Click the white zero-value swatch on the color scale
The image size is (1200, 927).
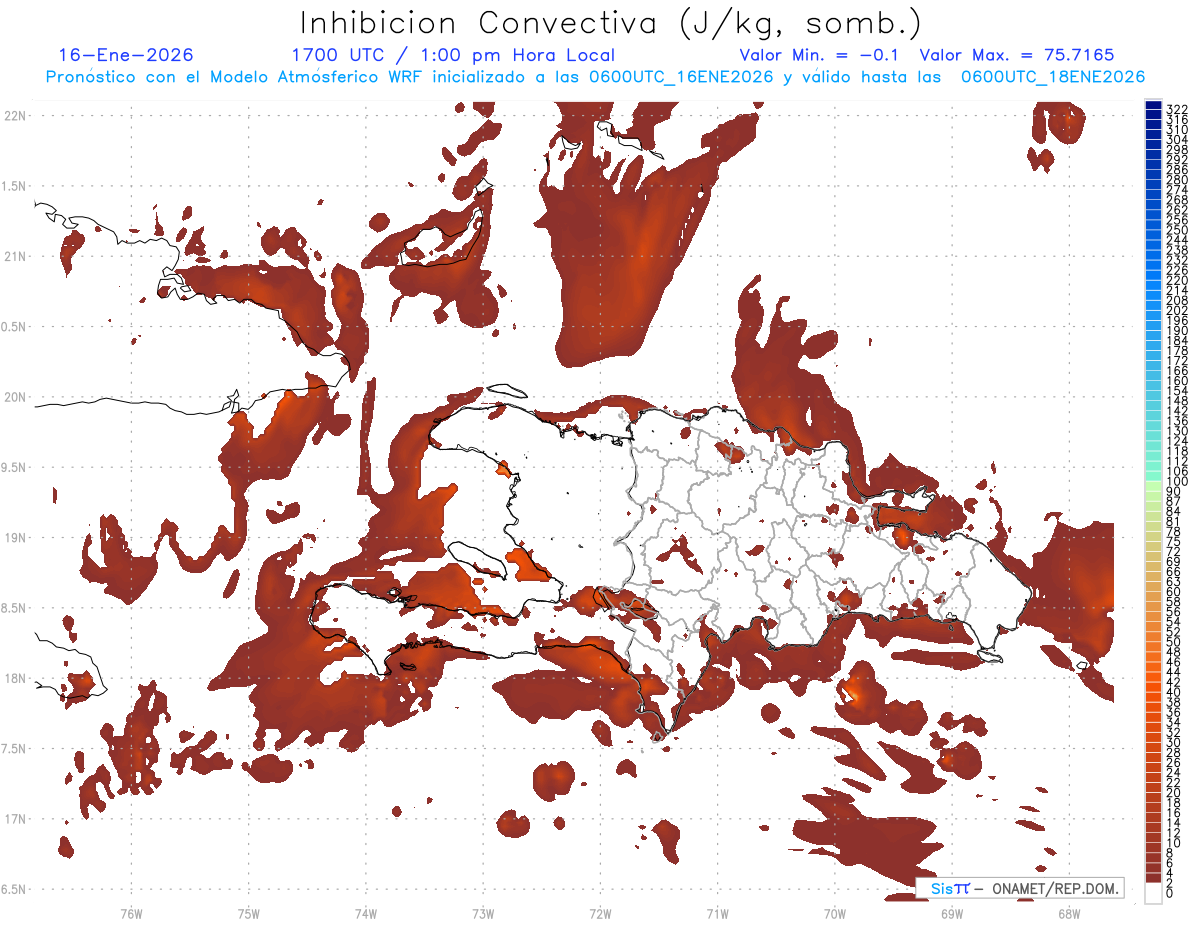click(1153, 891)
